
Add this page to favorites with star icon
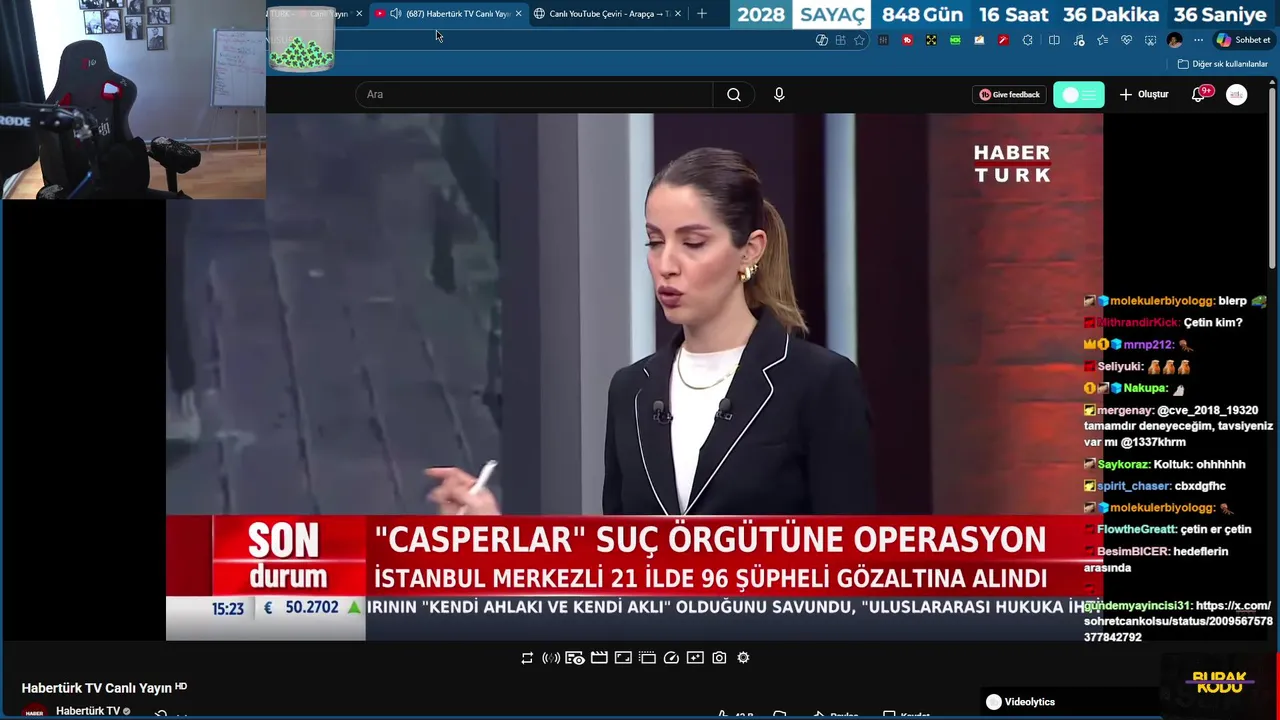859,40
